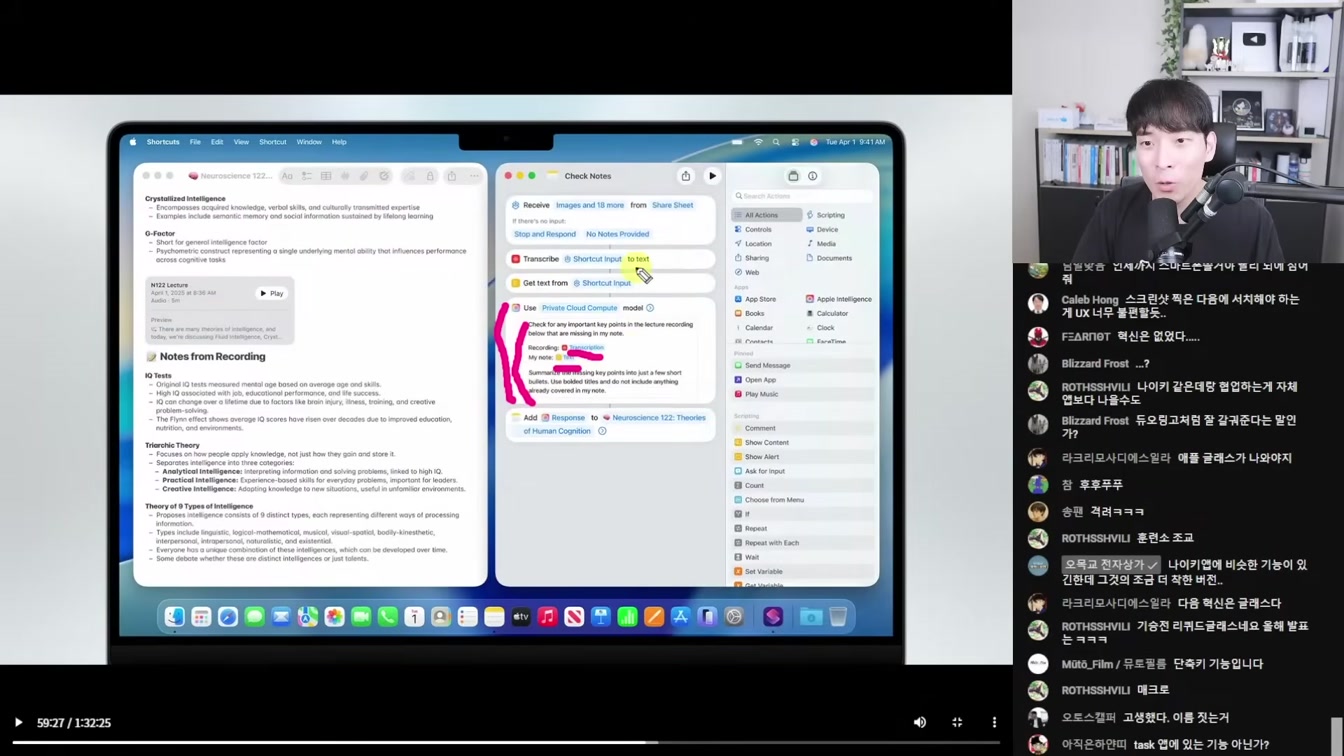Open 'Images and 18 more' input type picker

(x=590, y=205)
